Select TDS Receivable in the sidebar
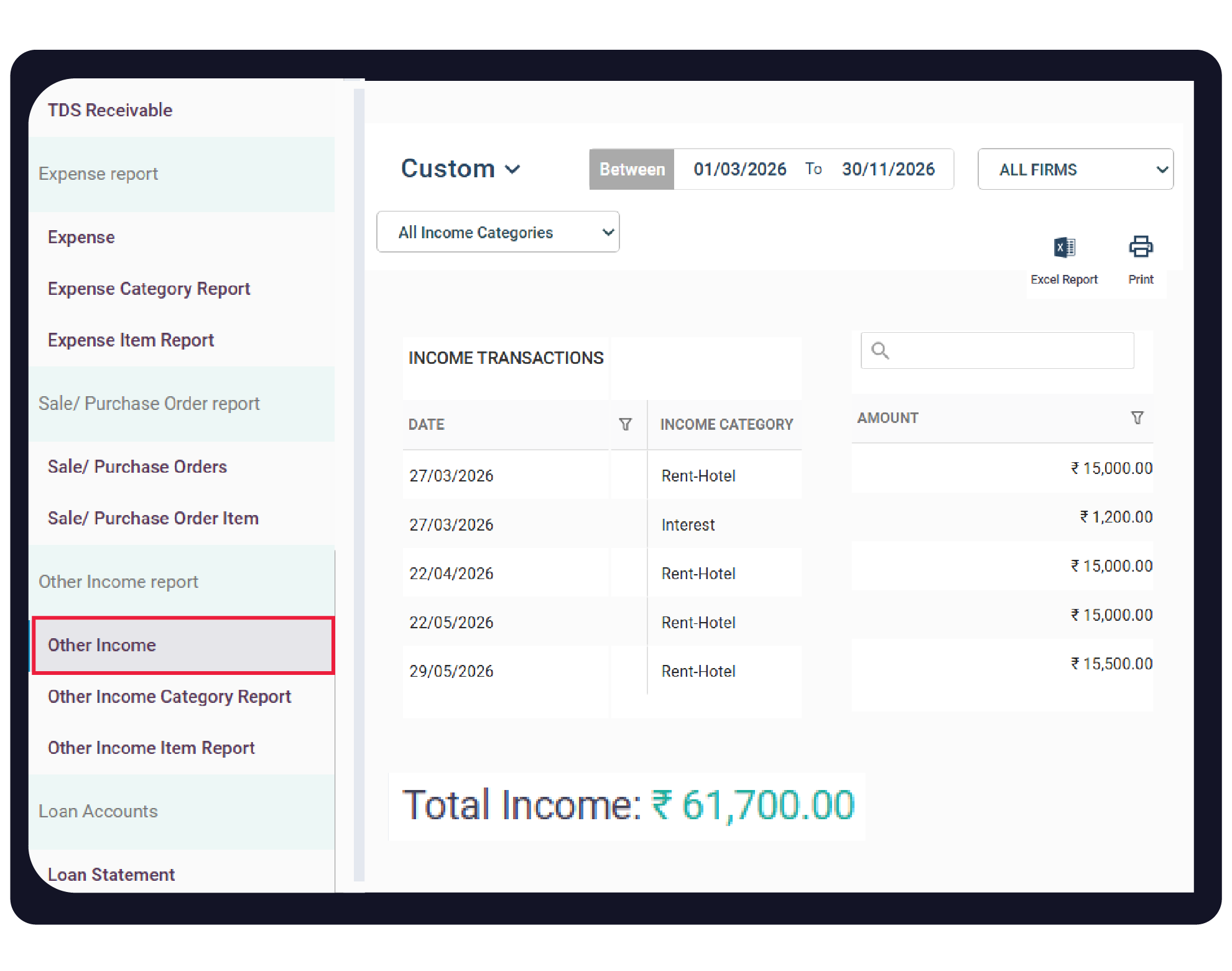The image size is (1232, 971). [x=110, y=109]
